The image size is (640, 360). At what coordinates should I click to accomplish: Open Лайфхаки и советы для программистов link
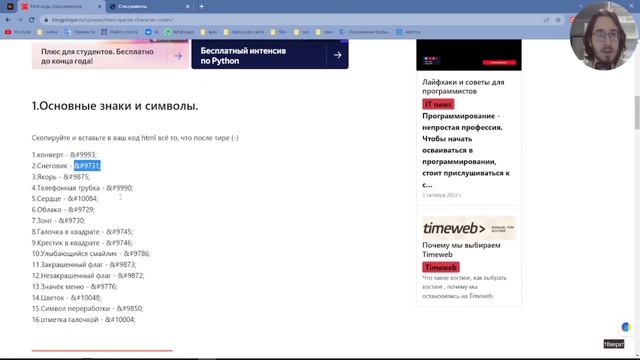tap(463, 87)
